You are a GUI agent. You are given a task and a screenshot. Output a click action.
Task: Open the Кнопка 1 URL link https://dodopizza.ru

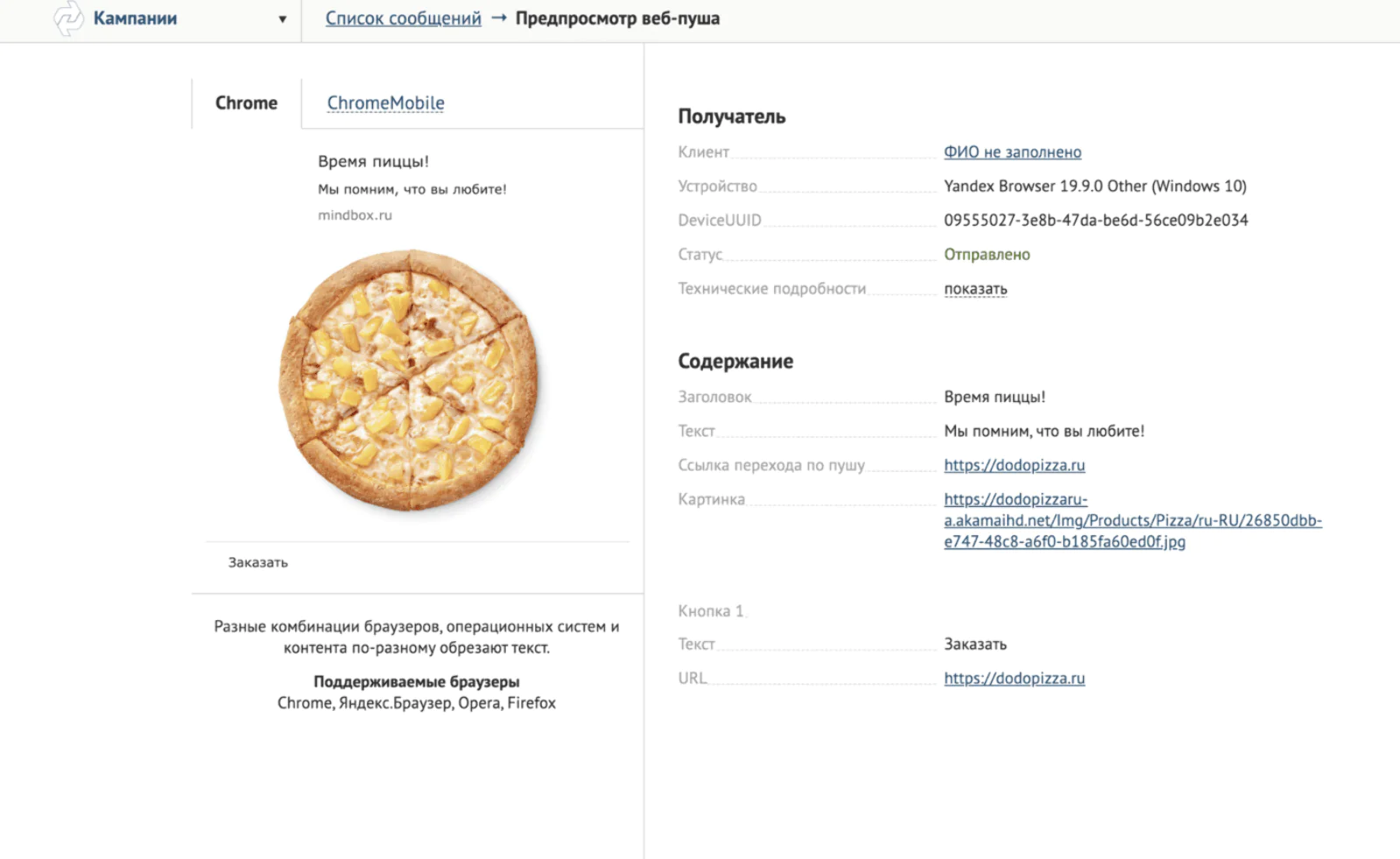coord(1014,679)
